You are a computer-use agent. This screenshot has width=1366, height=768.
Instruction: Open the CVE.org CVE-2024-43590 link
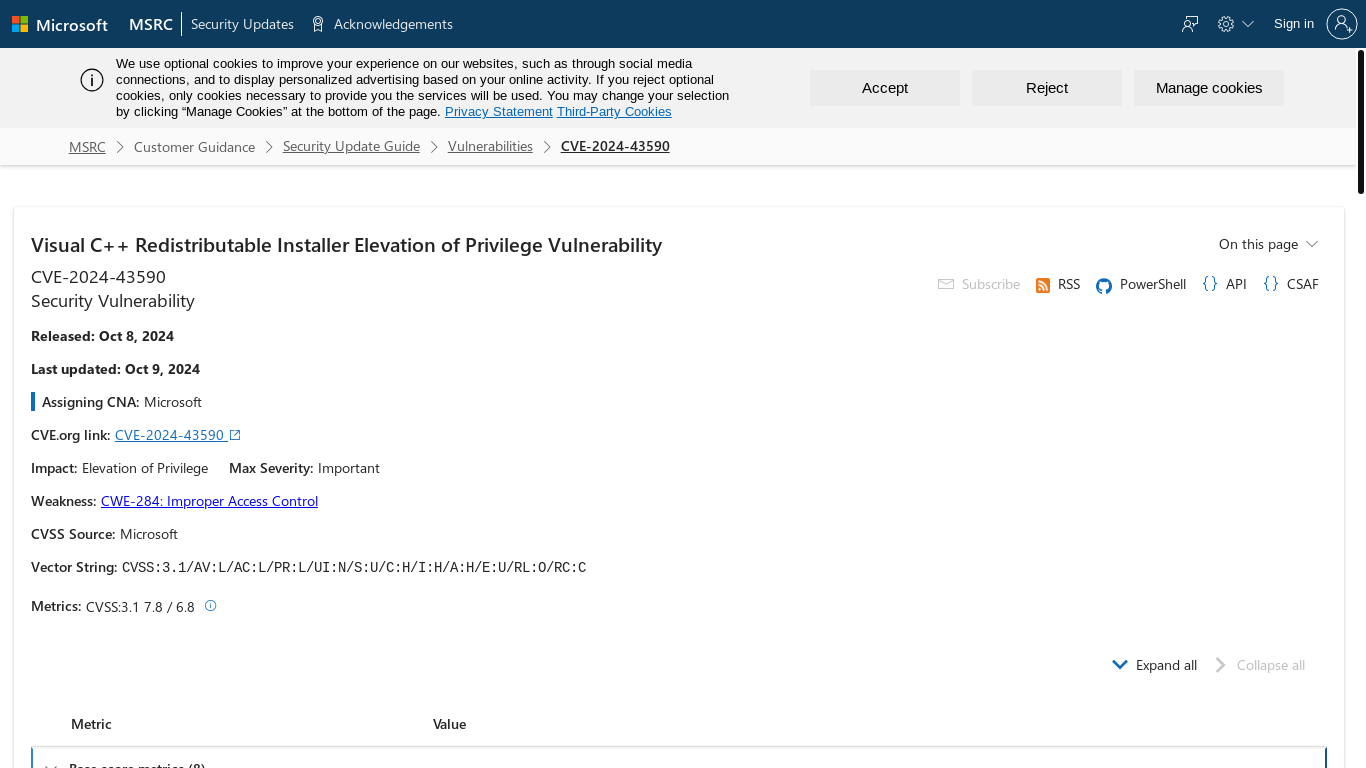(x=169, y=435)
